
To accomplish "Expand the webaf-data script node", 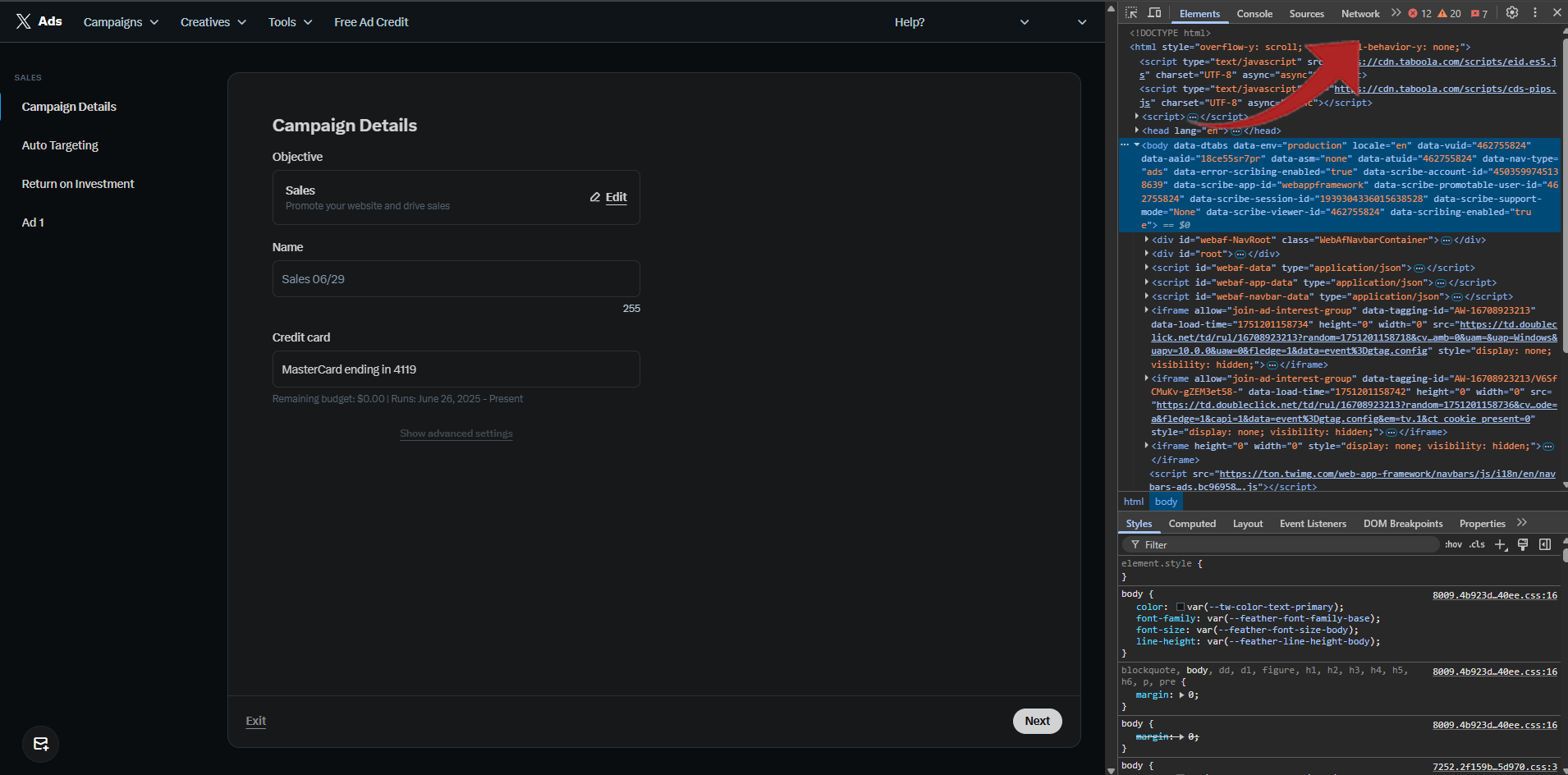I will pyautogui.click(x=1147, y=268).
